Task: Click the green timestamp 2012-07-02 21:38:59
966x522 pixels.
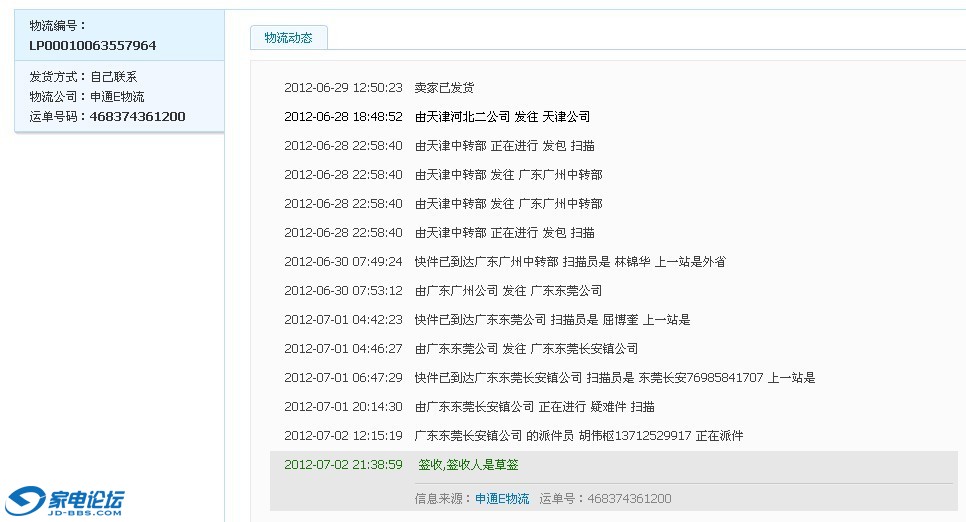Action: click(343, 465)
